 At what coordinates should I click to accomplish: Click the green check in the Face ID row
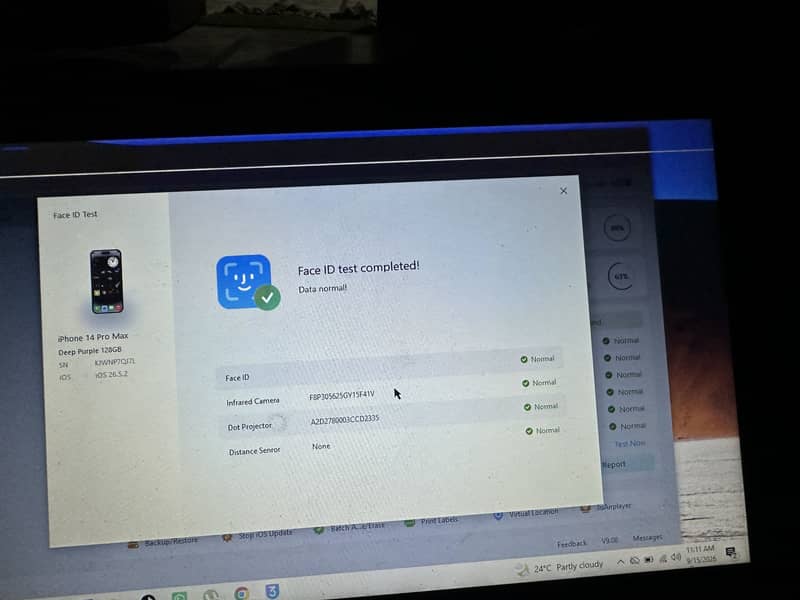point(524,360)
